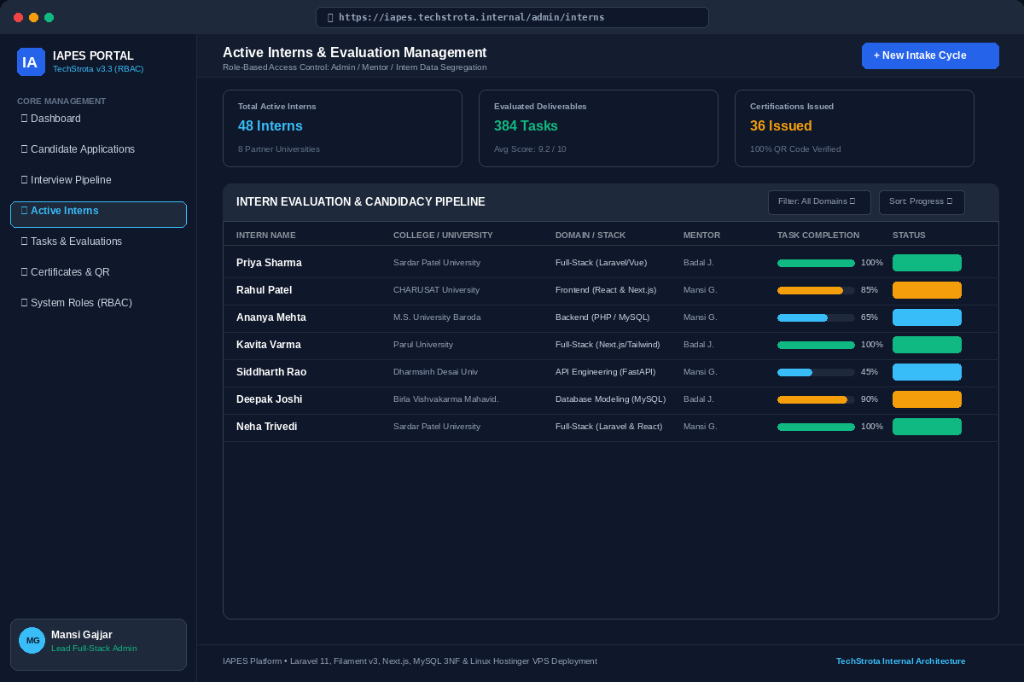The height and width of the screenshot is (682, 1024).
Task: Click the TechStrota v3.3 (RBAC) subtitle
Action: pos(98,69)
